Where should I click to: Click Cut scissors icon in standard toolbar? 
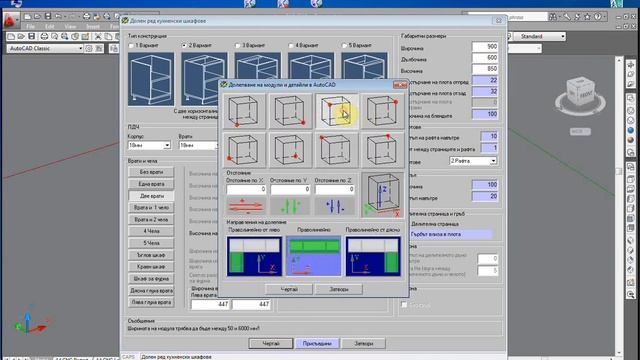[98, 36]
